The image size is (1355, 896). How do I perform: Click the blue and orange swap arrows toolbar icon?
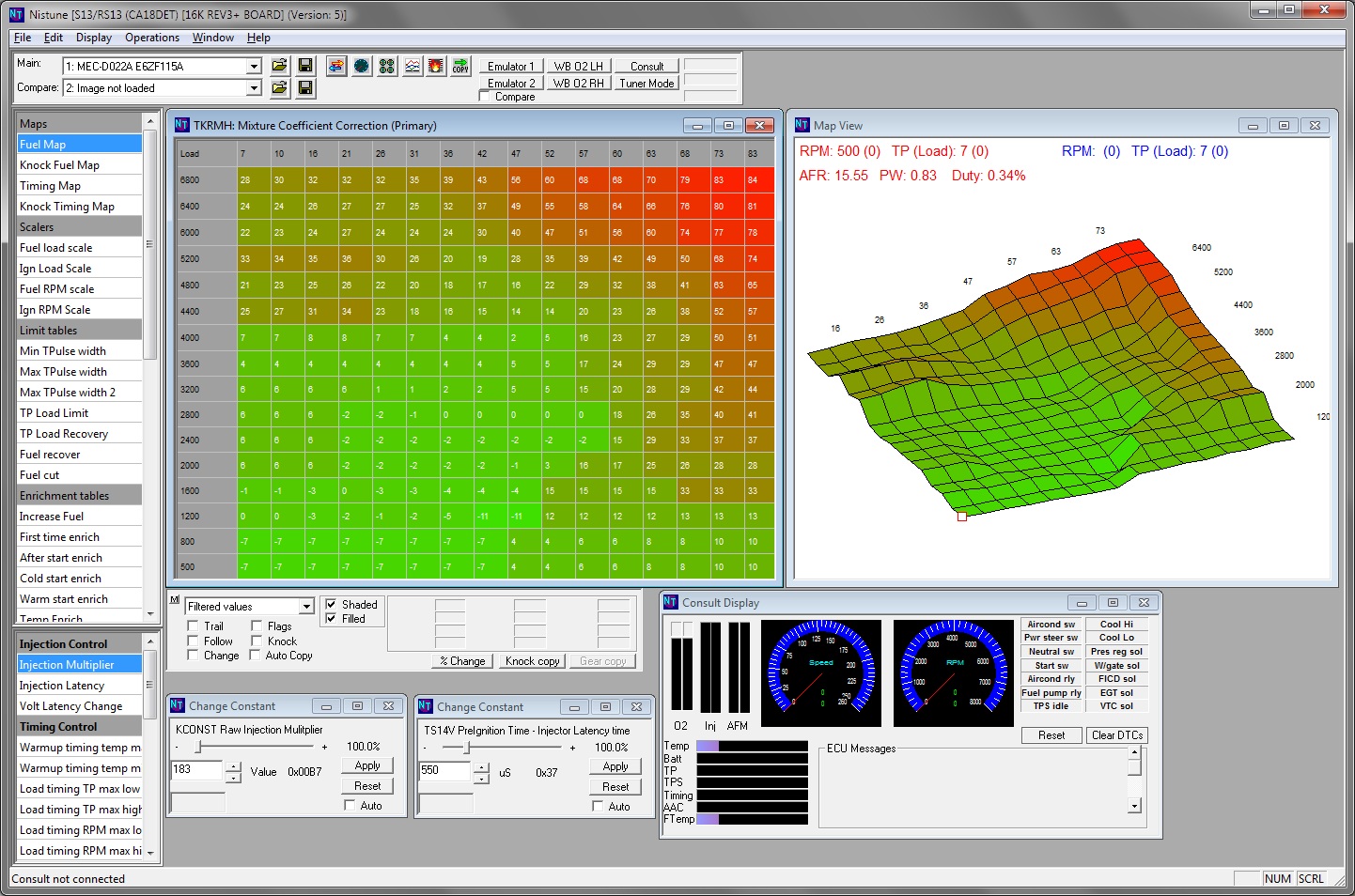[x=336, y=66]
